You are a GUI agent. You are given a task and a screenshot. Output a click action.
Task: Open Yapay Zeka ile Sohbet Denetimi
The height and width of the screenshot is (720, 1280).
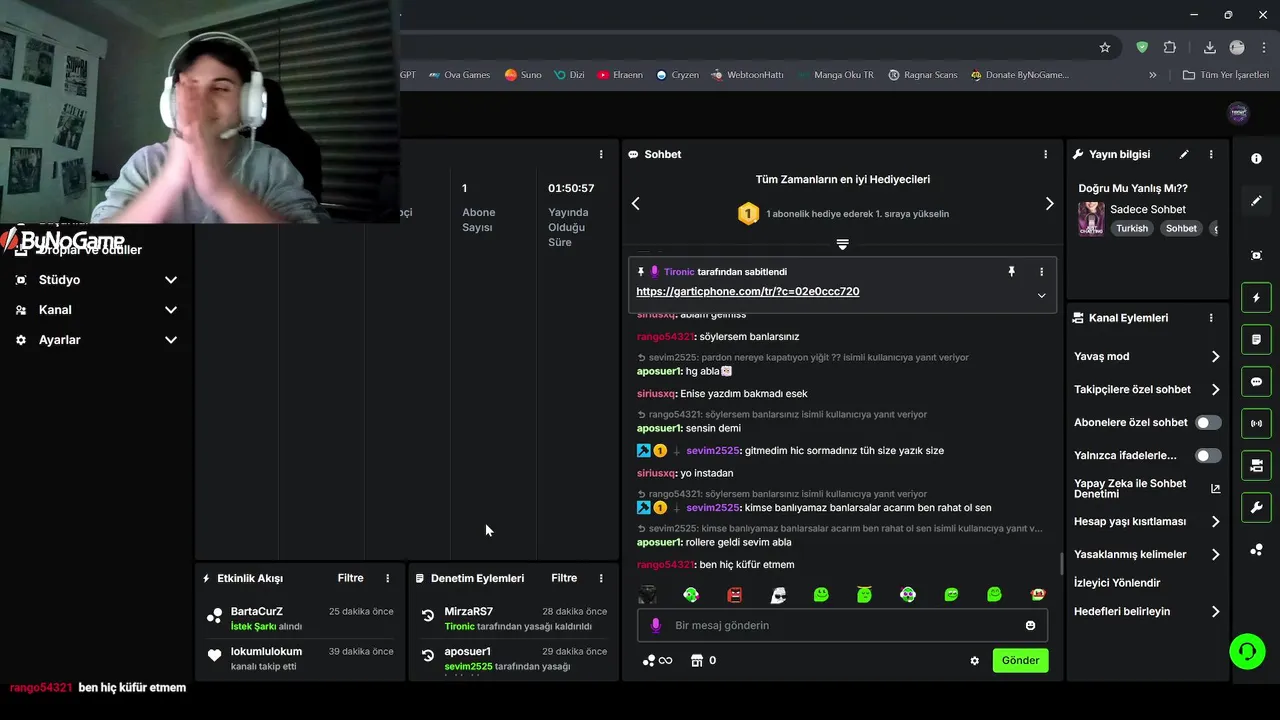[x=1147, y=488]
